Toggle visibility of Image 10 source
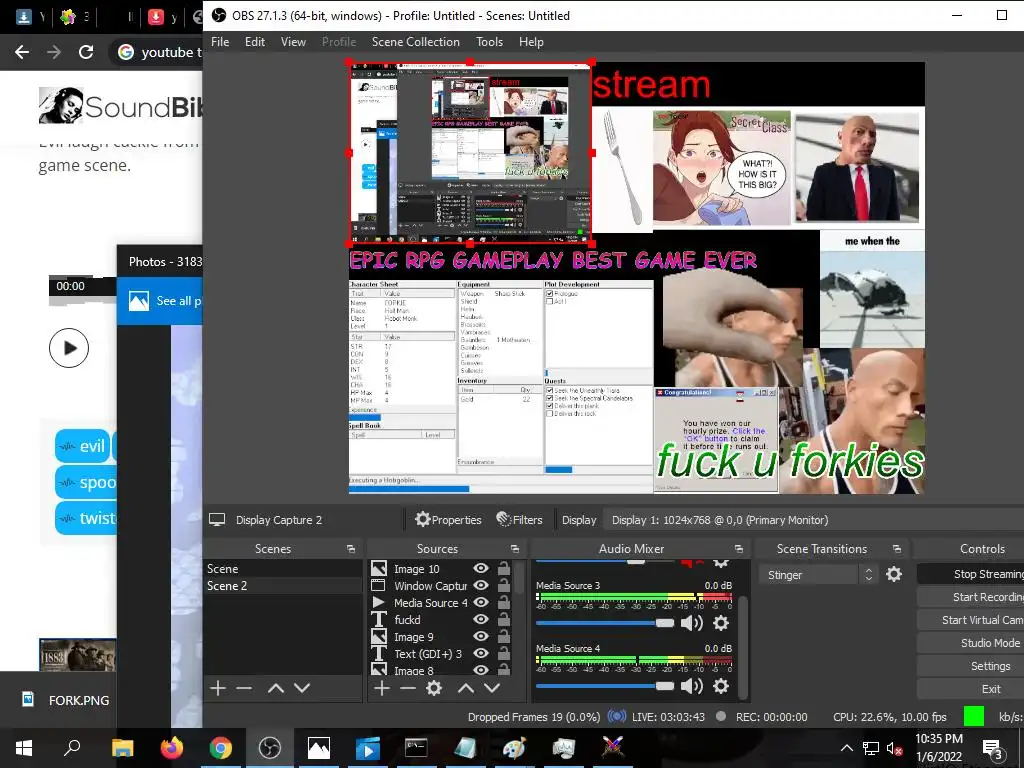 (481, 568)
